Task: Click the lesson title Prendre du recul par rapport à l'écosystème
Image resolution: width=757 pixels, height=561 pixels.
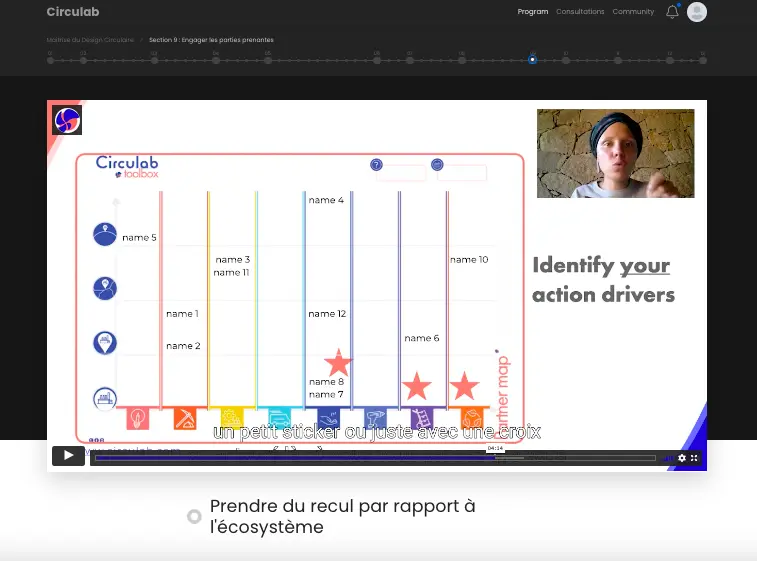Action: pos(343,517)
